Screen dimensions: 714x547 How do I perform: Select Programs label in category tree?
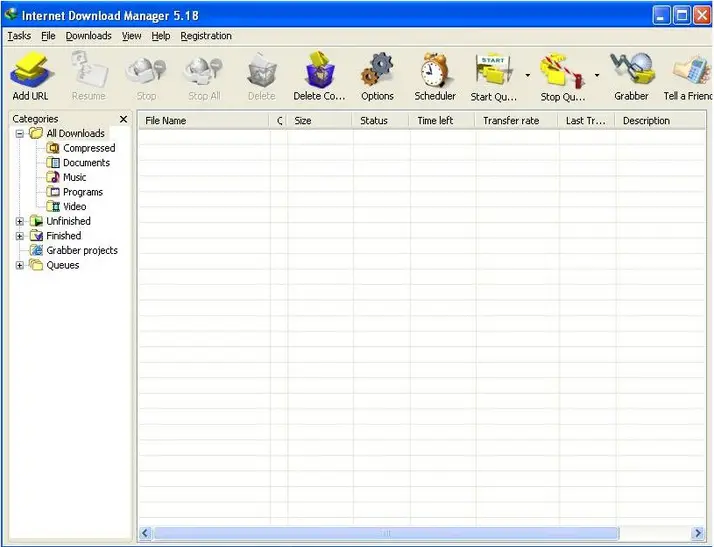[x=83, y=192]
